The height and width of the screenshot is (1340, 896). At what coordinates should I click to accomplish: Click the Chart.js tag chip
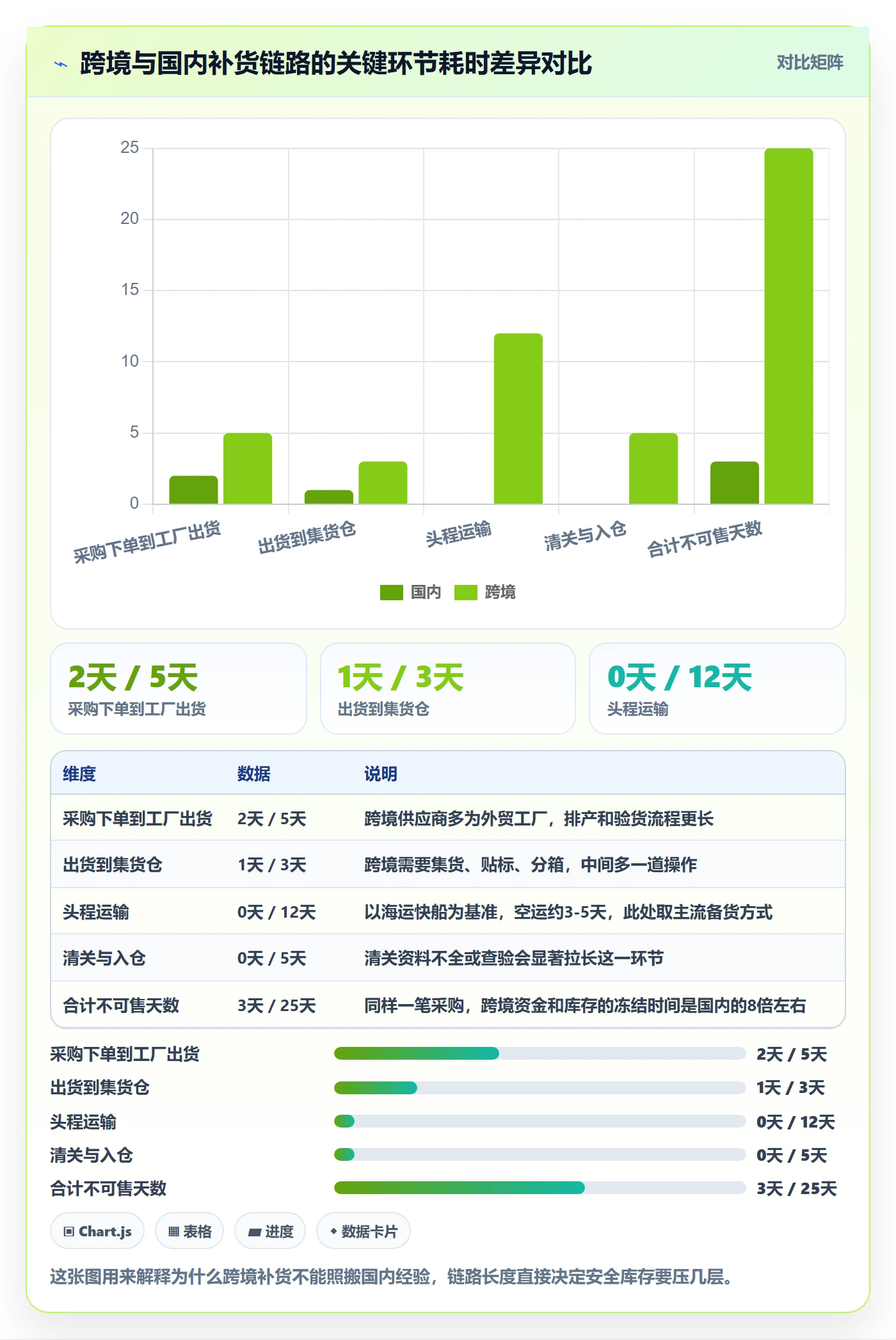point(97,1231)
